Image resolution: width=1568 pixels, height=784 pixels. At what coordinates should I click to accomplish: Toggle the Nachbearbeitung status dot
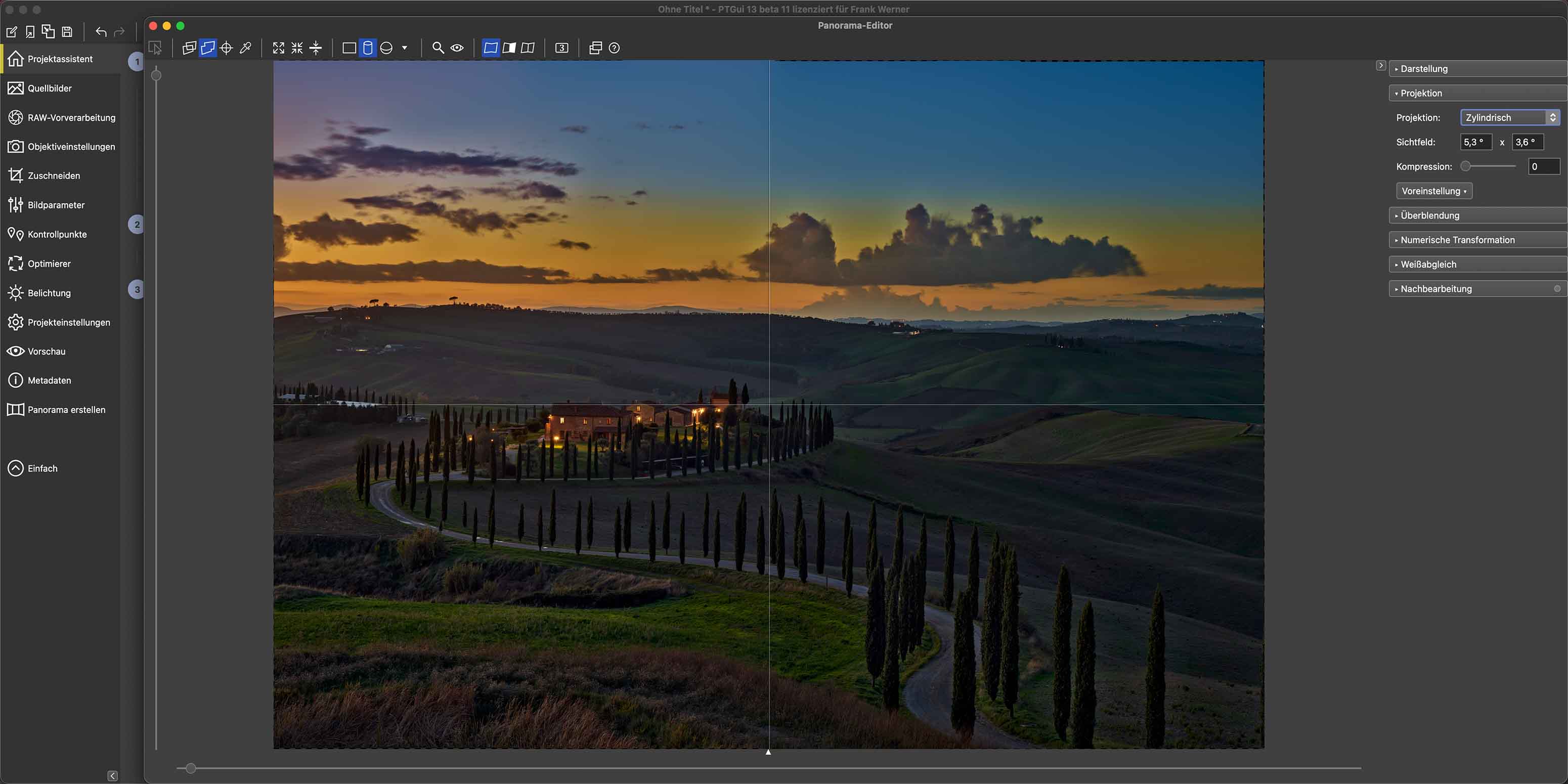point(1557,288)
